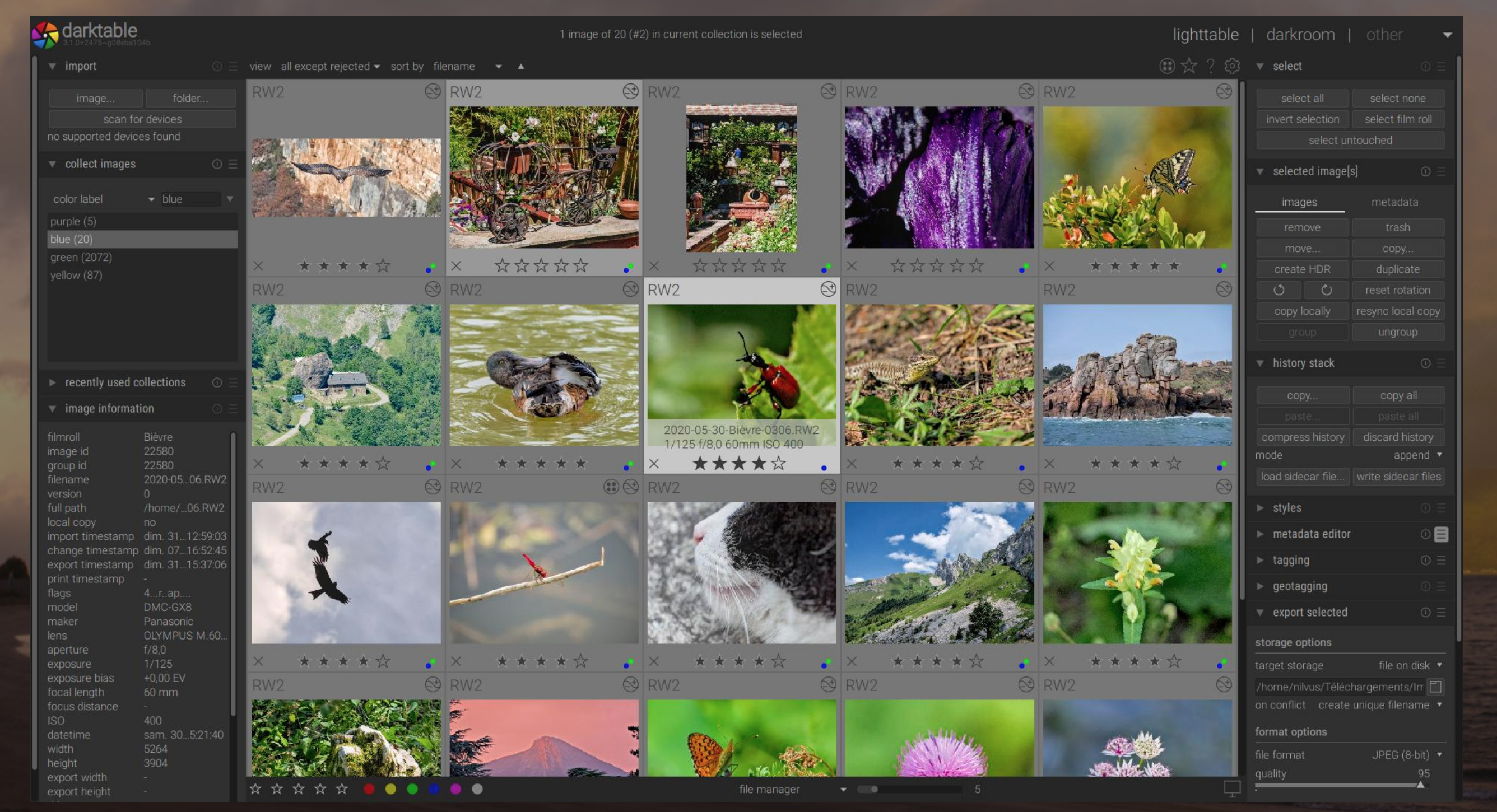
Task: Toggle fifth star on red beetle image
Action: click(779, 464)
